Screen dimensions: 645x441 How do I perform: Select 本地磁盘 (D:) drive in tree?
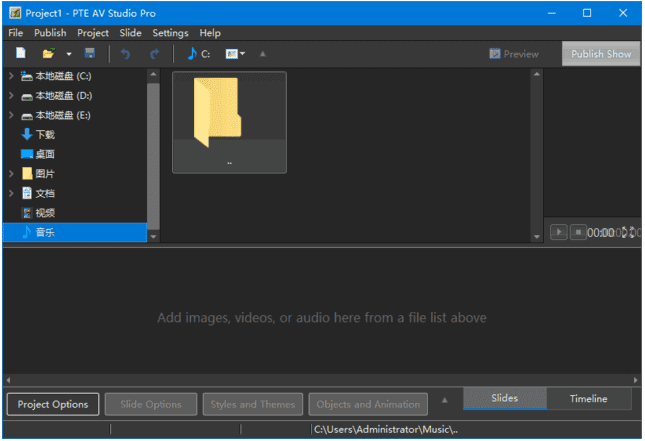(56, 96)
